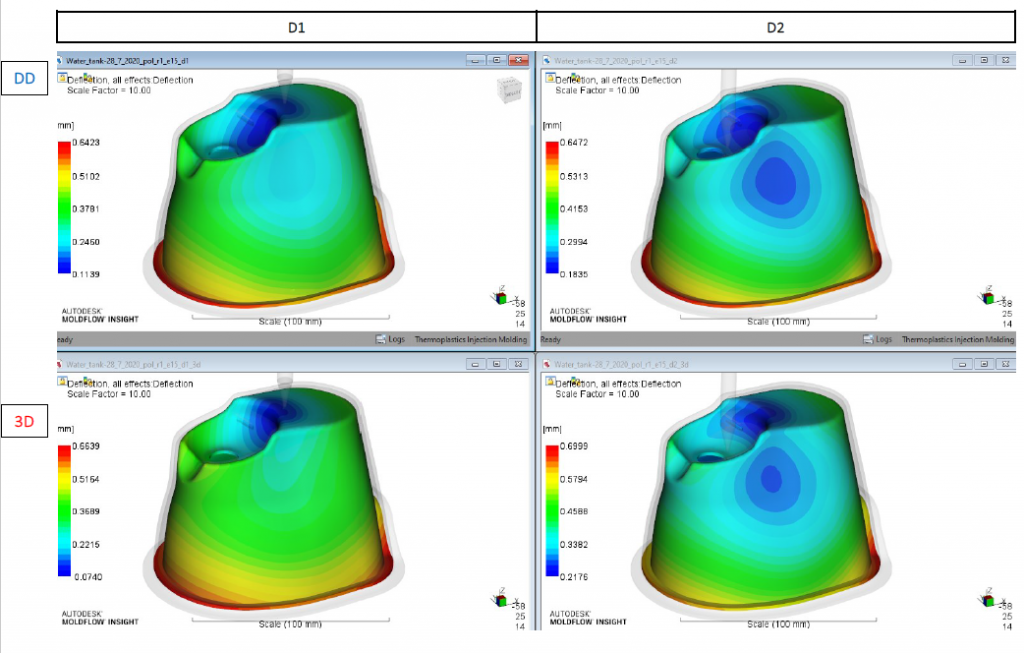Click the XYZ axis triad in the D1 DD window
Image resolution: width=1024 pixels, height=653 pixels.
(499, 297)
